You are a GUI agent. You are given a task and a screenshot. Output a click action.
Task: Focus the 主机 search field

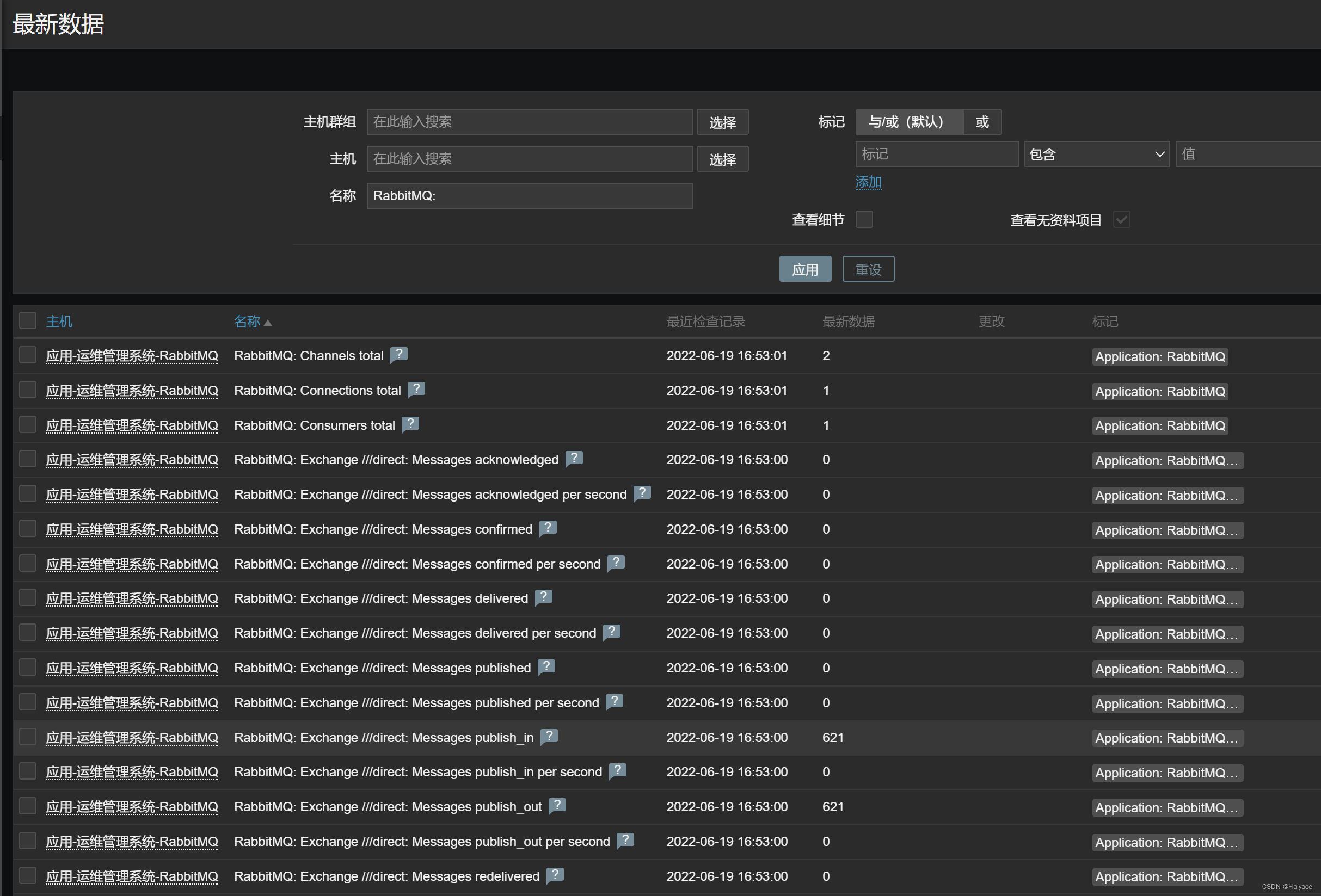point(530,158)
